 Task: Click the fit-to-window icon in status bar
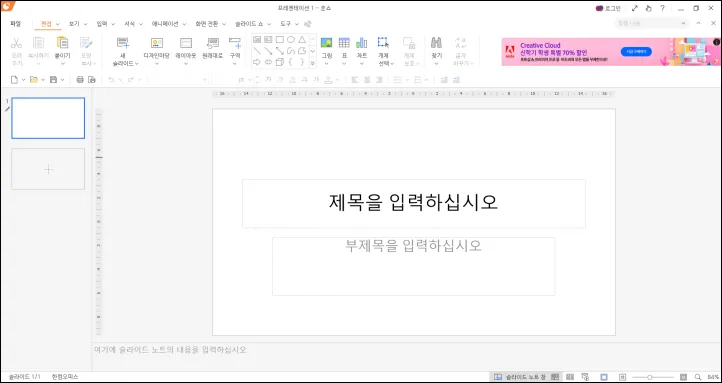pos(683,377)
